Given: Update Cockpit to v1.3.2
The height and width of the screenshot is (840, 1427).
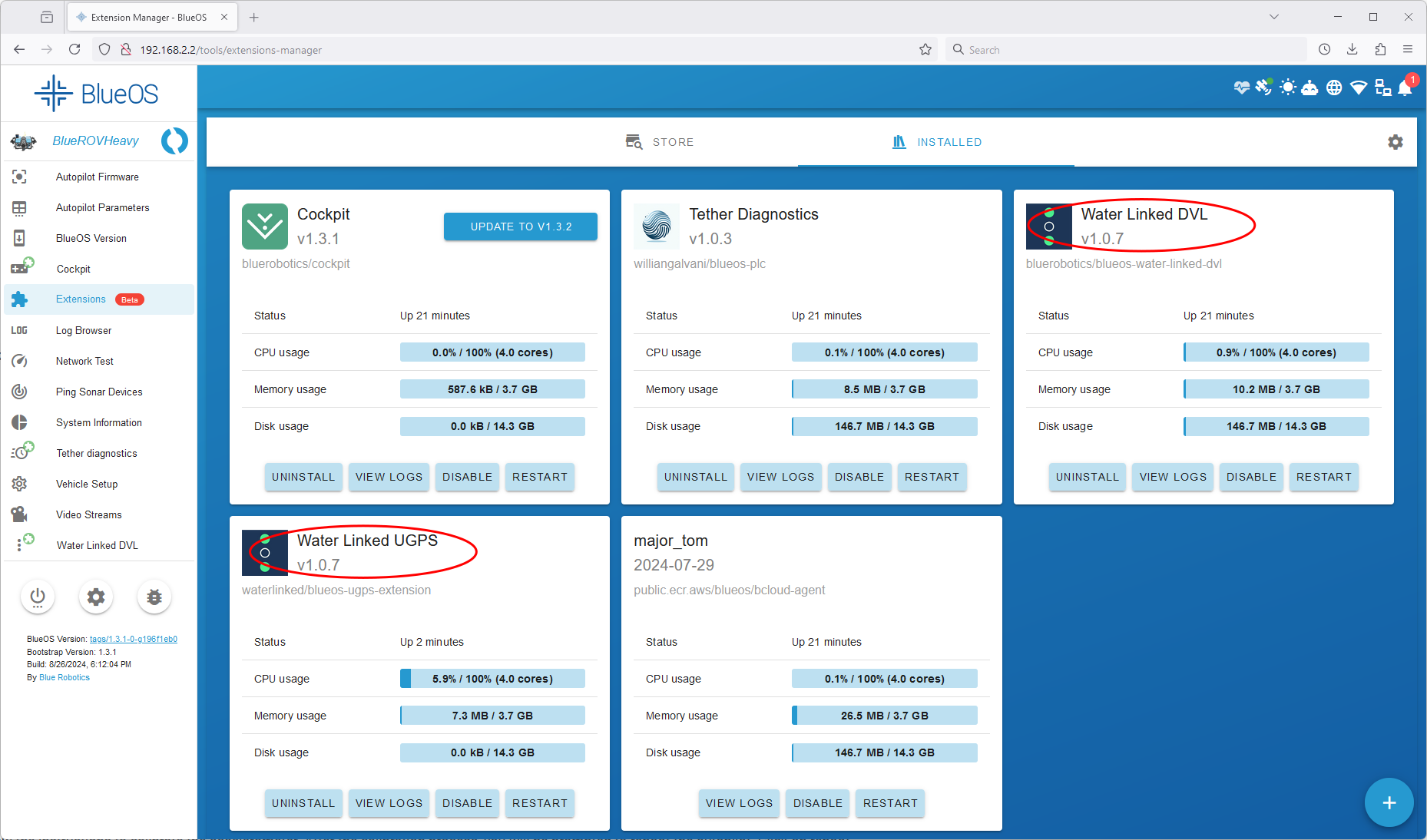Looking at the screenshot, I should (x=521, y=227).
